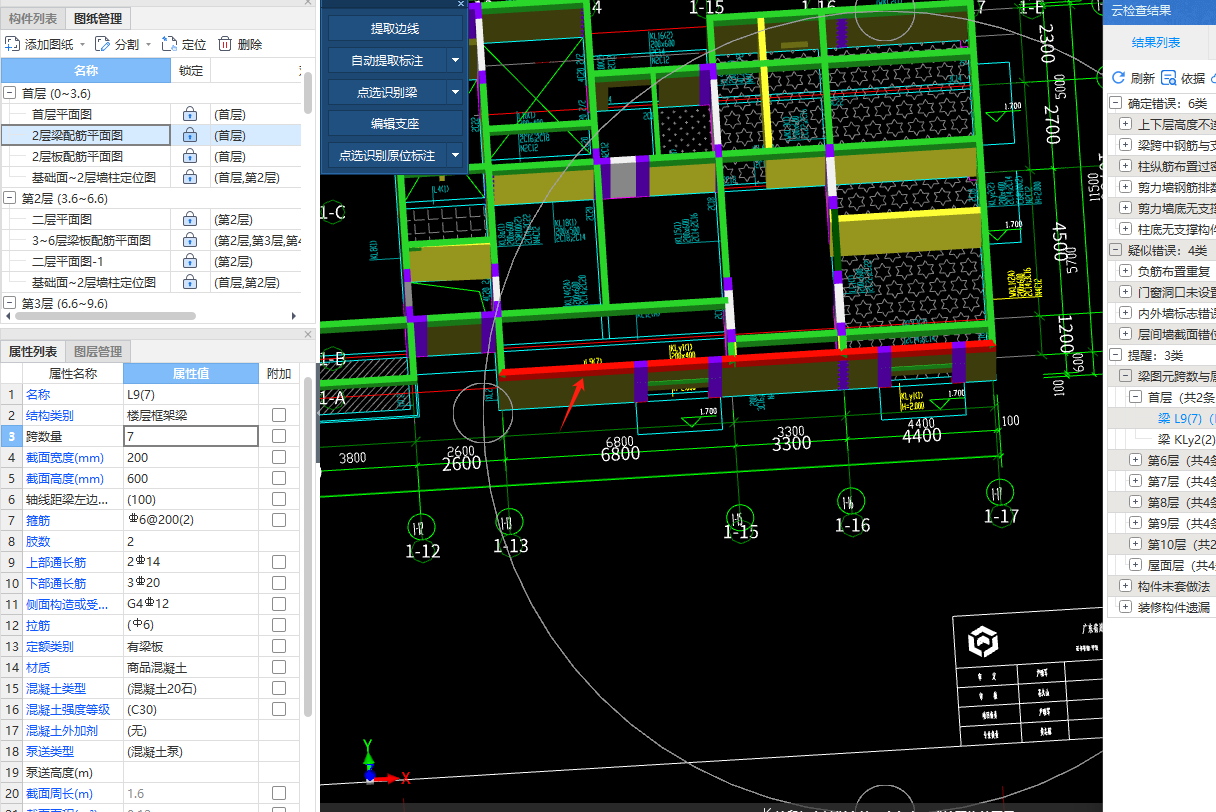Collapse the 第2层 (3.6~6.6) tree node
This screenshot has height=812, width=1216.
[10, 198]
